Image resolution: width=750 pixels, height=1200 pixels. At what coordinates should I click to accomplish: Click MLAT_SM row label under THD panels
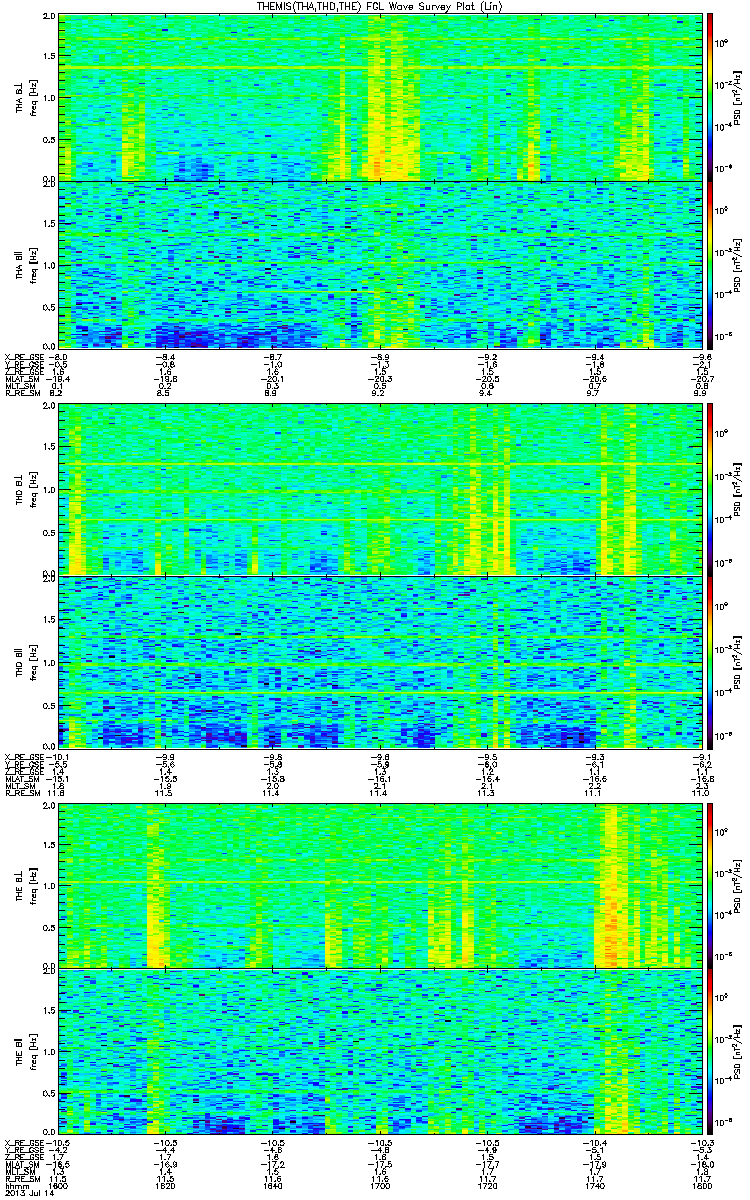pyautogui.click(x=22, y=778)
